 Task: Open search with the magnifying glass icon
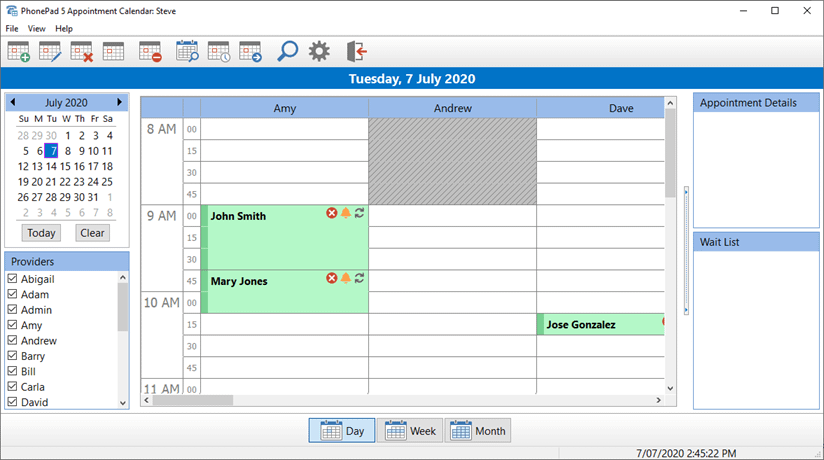(287, 52)
